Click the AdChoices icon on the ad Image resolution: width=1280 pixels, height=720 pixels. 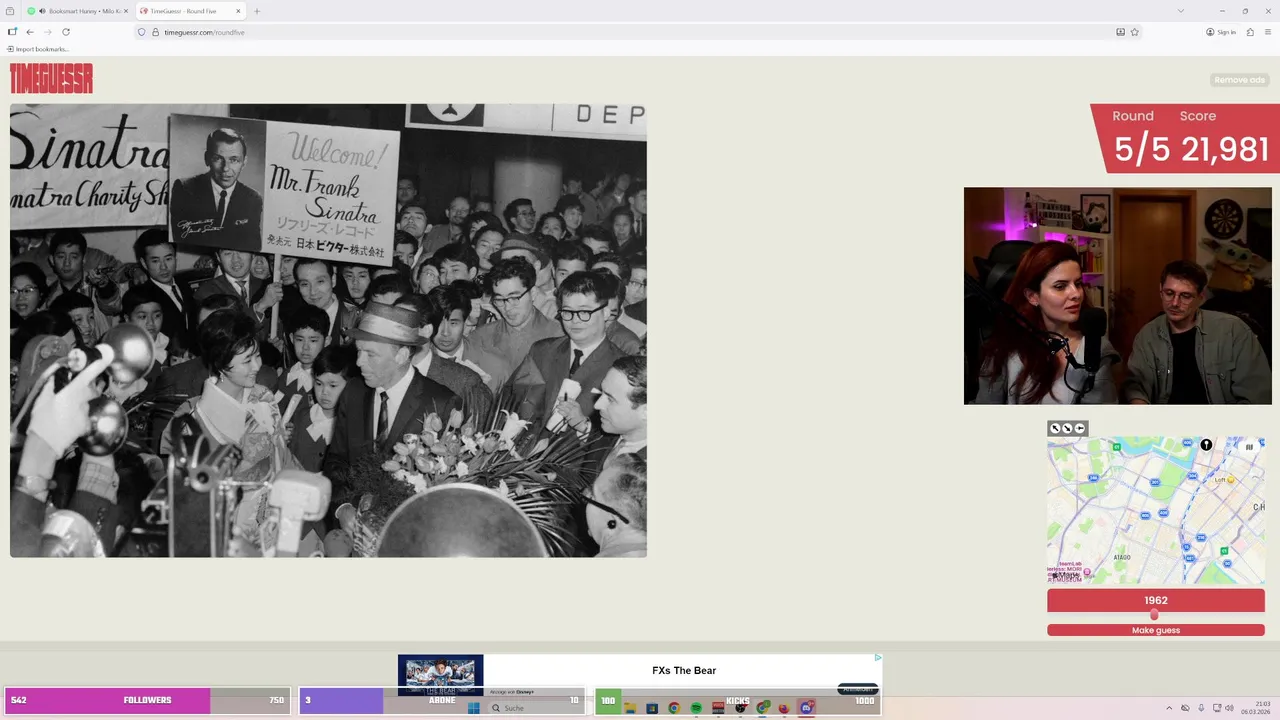(x=878, y=658)
